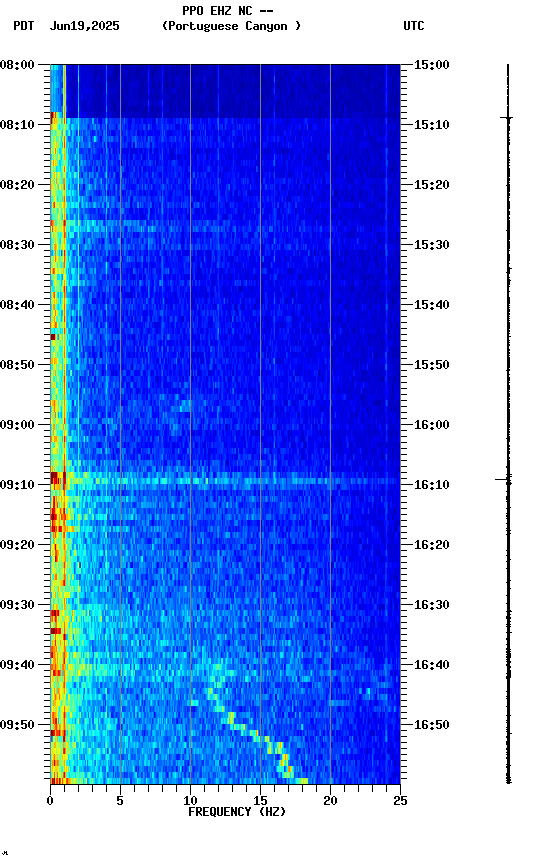Click the '09:10' PDT time label
Screen dimensions: 552x864
(17, 485)
